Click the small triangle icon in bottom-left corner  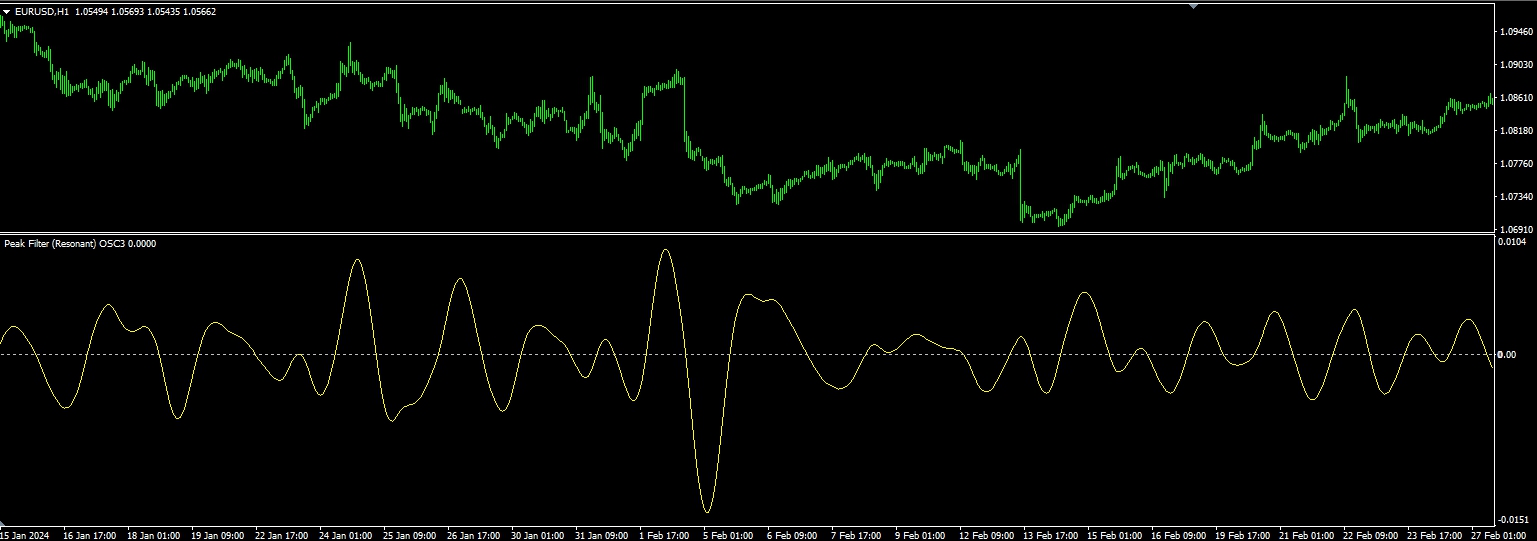click(x=4, y=525)
